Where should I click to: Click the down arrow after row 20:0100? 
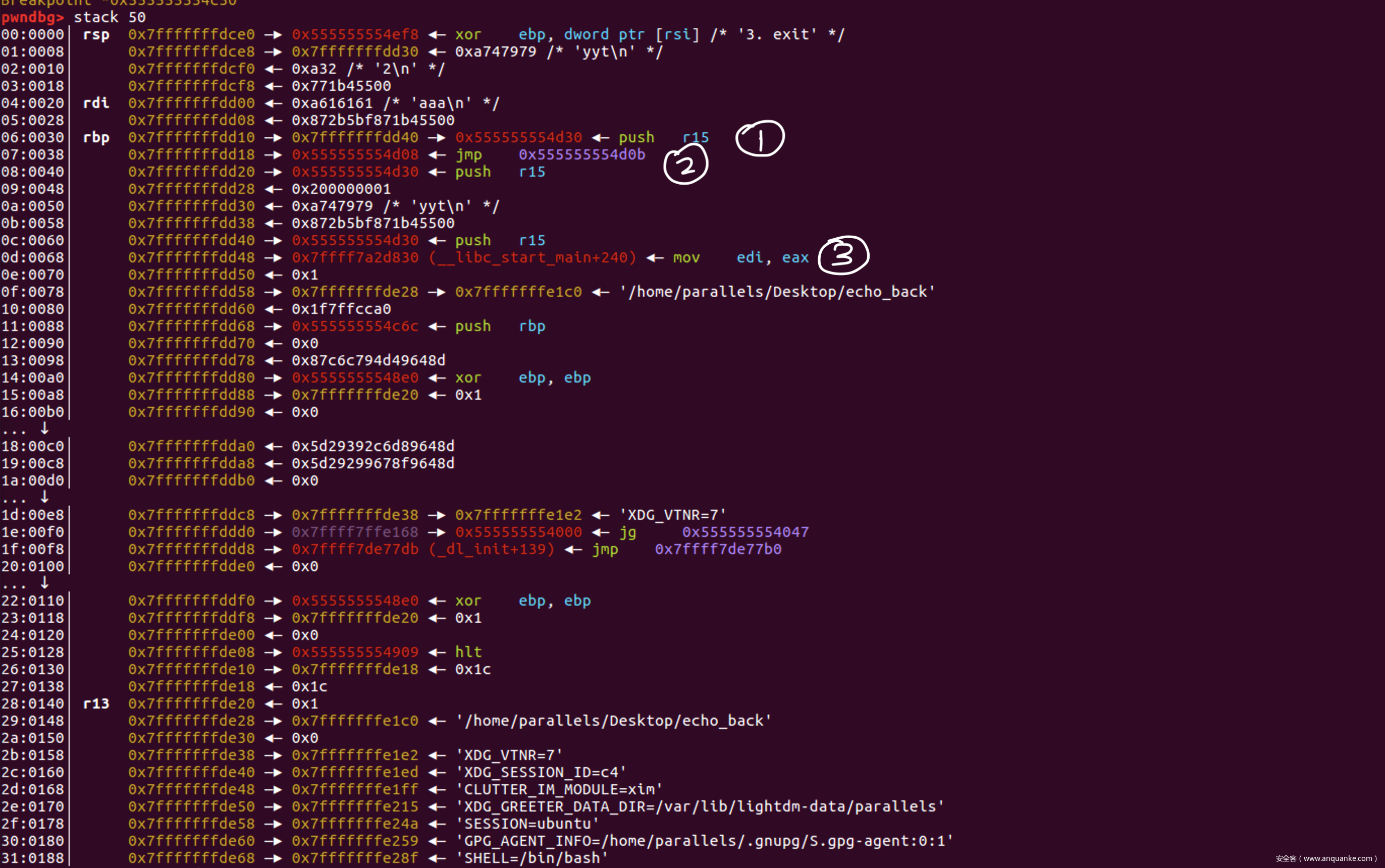point(44,583)
